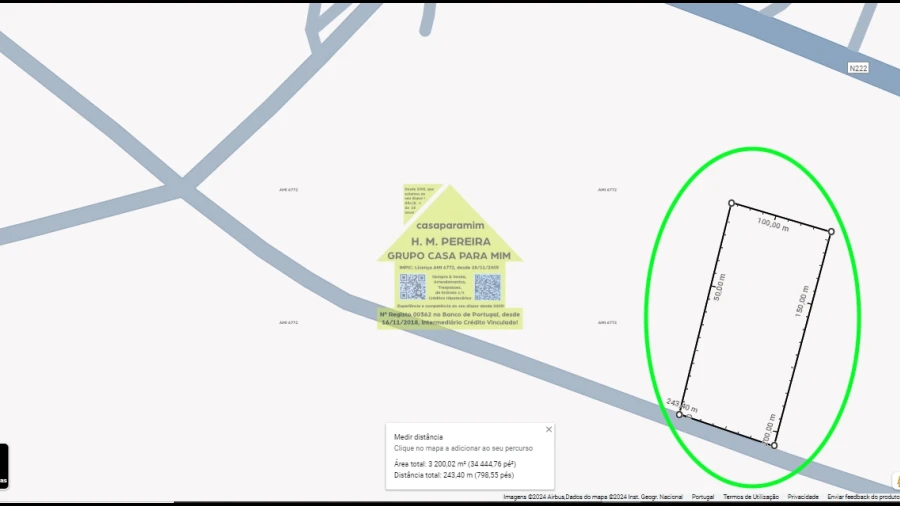The image size is (900, 506).
Task: Click Enviar feedback do produto link
Action: tap(863, 497)
